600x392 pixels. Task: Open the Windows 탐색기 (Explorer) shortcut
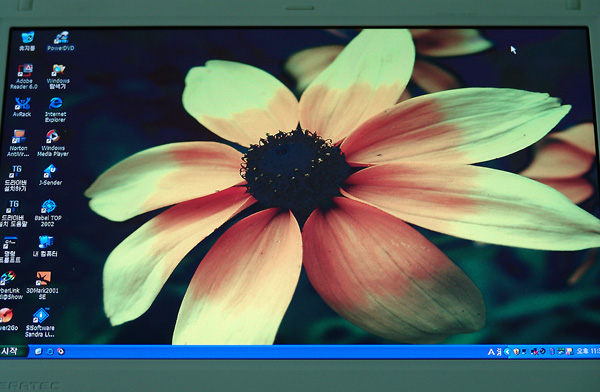[x=58, y=77]
